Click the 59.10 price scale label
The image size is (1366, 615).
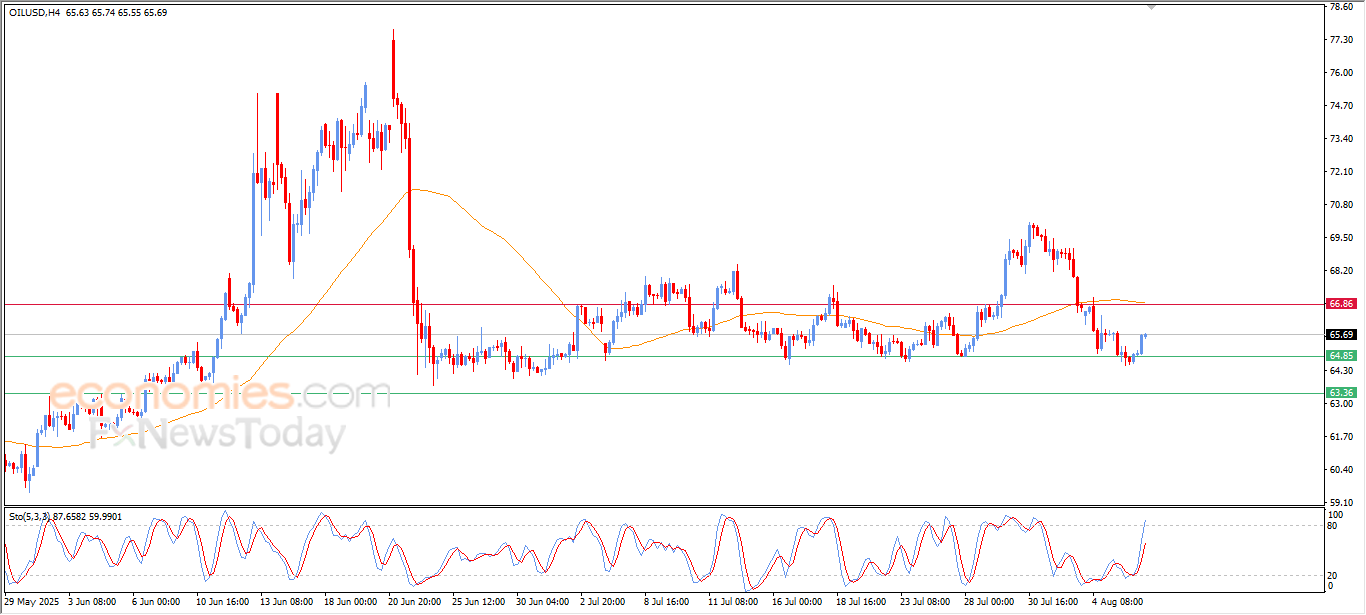click(1341, 503)
